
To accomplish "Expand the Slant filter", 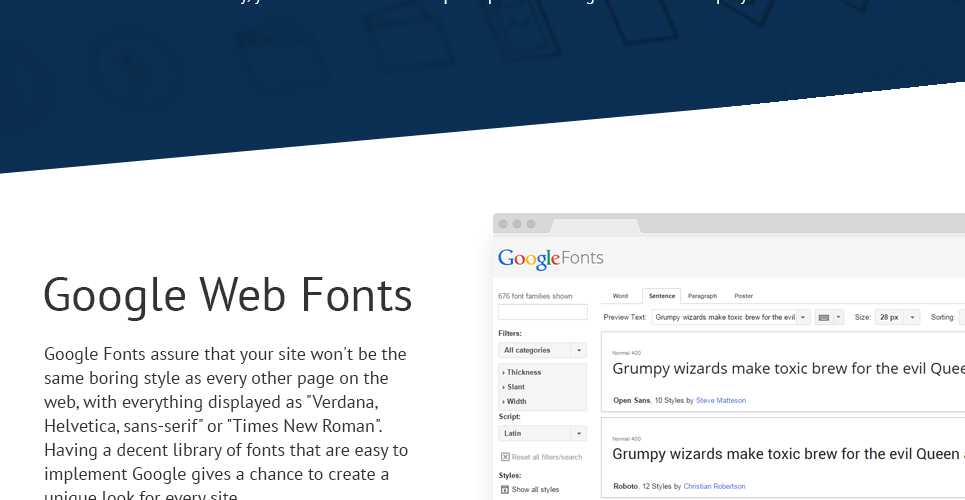I will 514,387.
